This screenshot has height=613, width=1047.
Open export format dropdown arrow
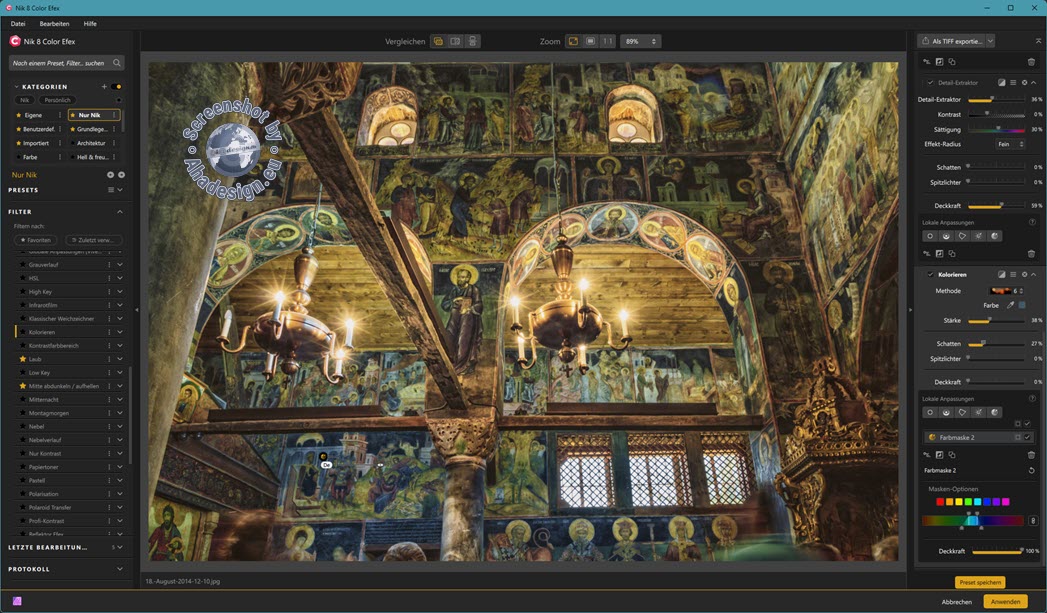pos(990,41)
